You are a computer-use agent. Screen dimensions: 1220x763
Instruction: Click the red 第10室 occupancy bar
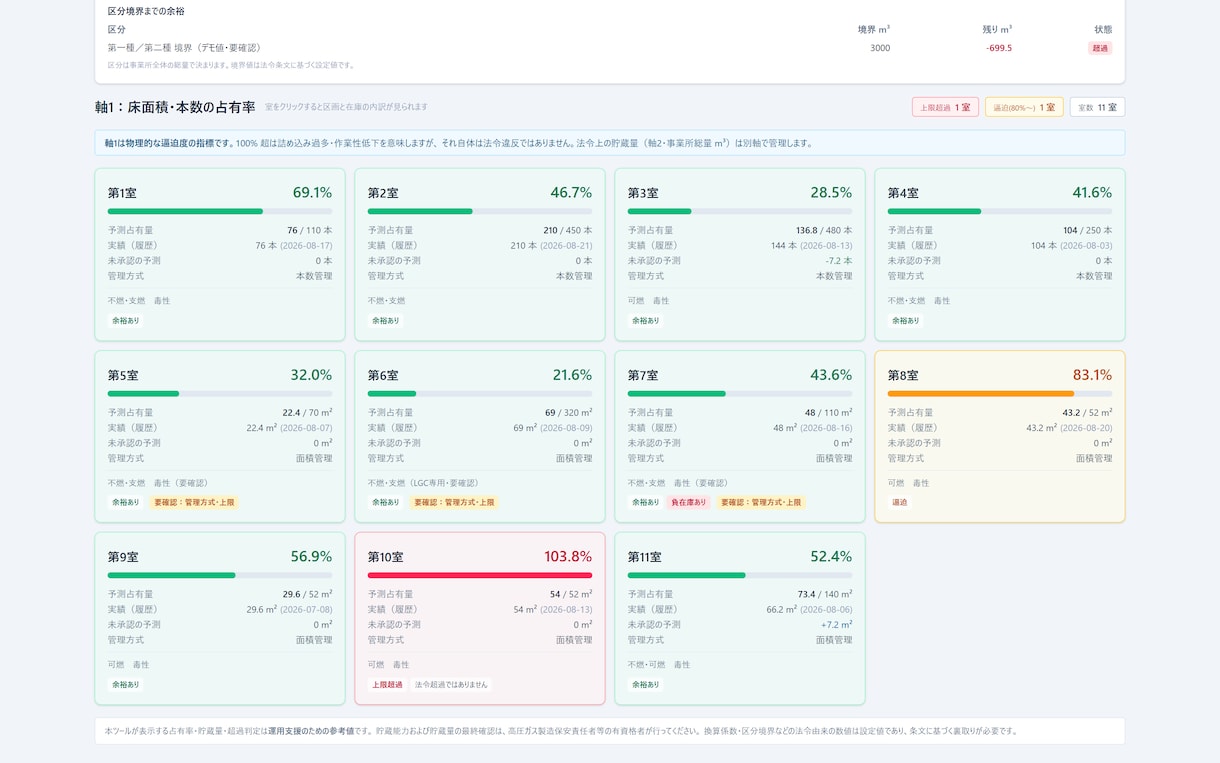click(x=480, y=575)
